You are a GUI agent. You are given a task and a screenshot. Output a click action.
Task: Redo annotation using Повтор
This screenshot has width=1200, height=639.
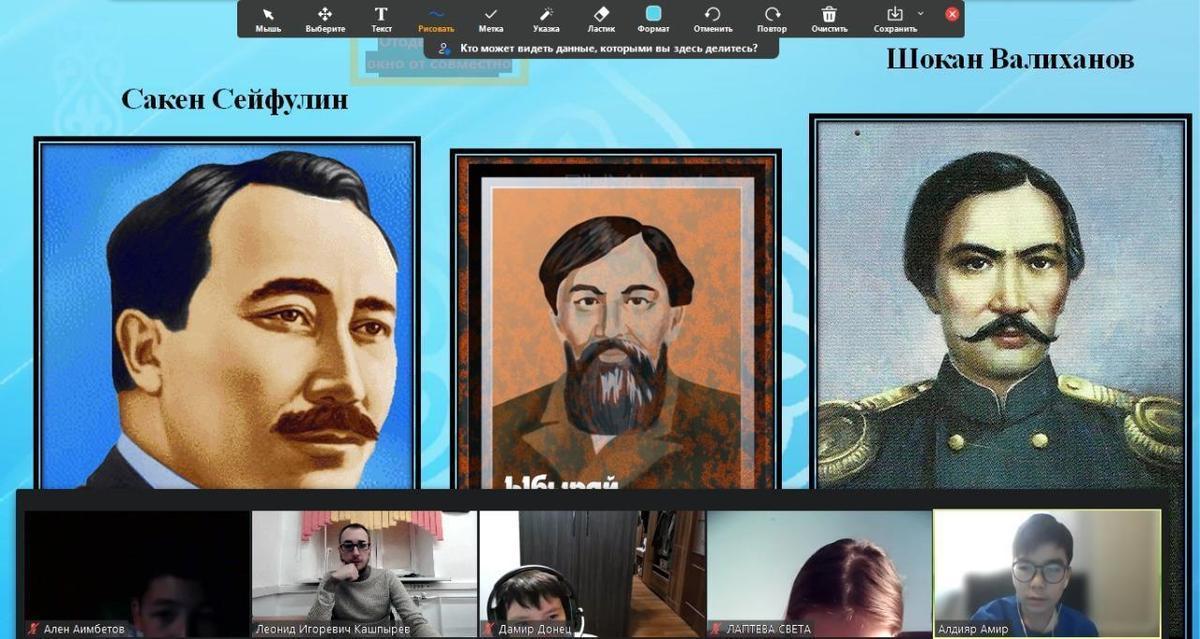pos(771,18)
